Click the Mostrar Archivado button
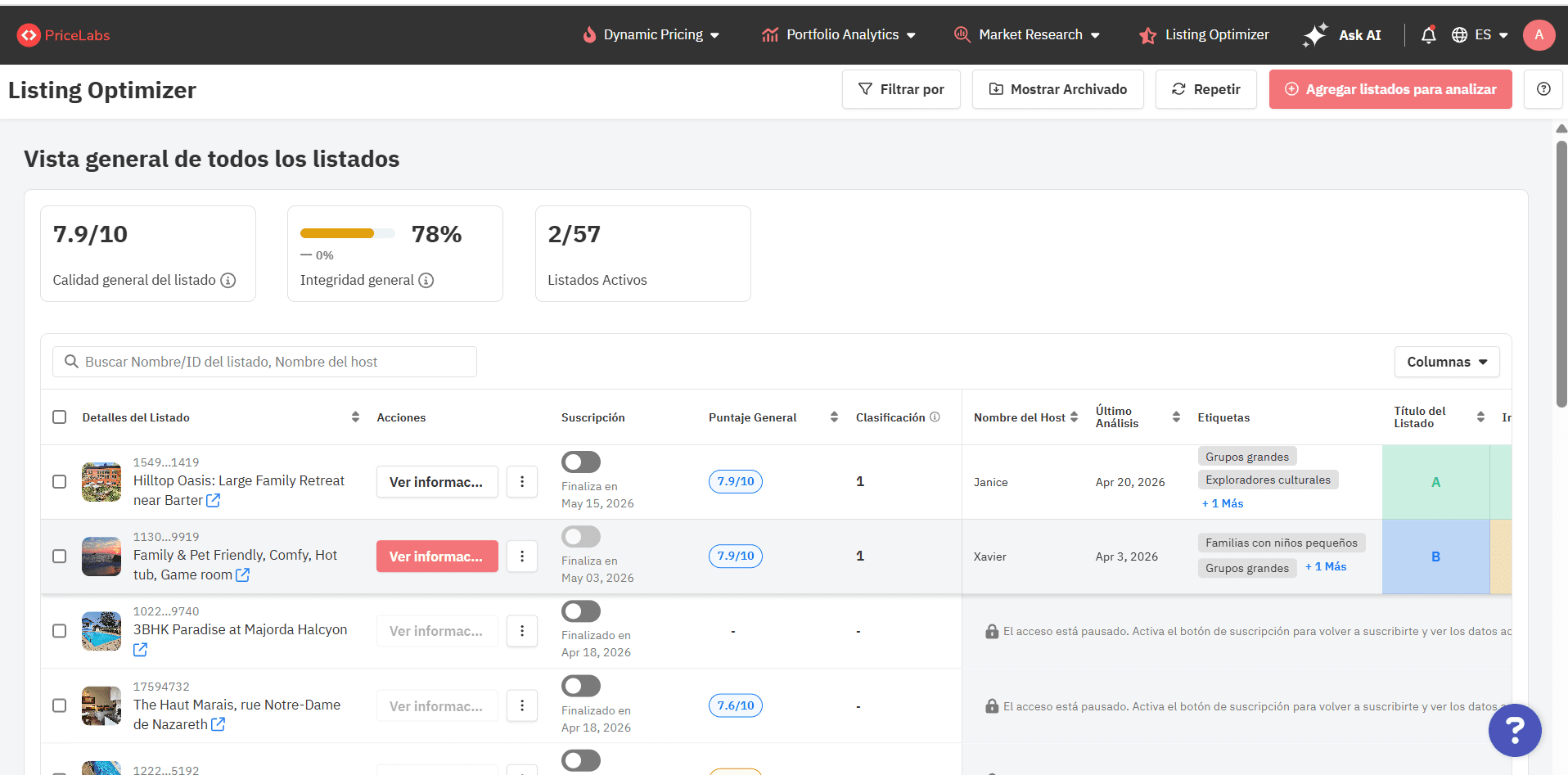 point(1057,89)
